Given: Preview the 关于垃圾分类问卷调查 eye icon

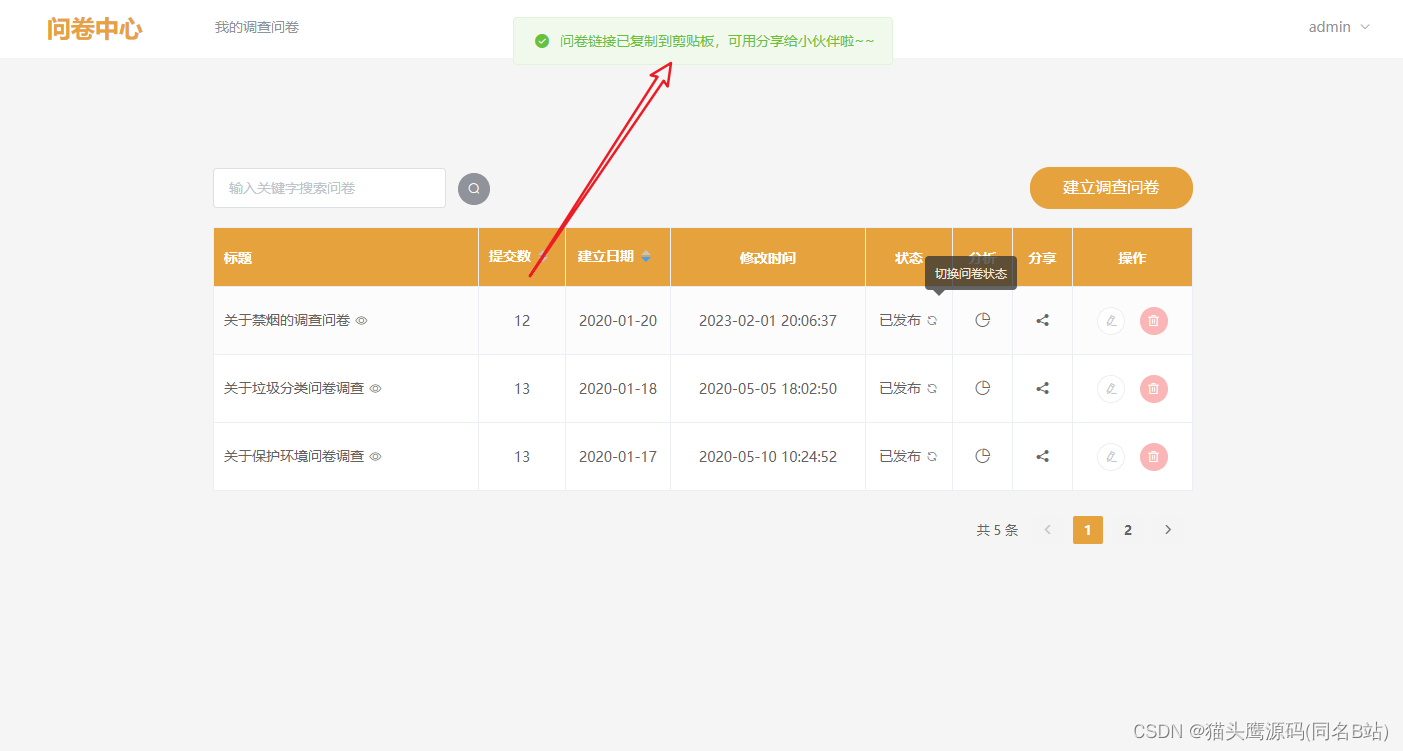Looking at the screenshot, I should point(376,389).
